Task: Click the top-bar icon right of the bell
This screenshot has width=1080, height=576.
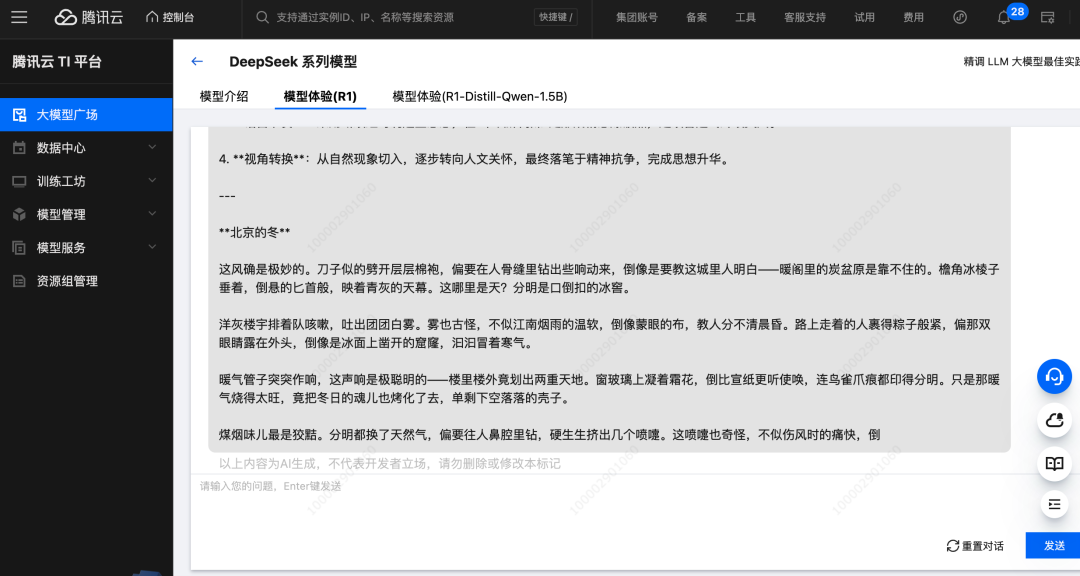Action: coord(1048,17)
